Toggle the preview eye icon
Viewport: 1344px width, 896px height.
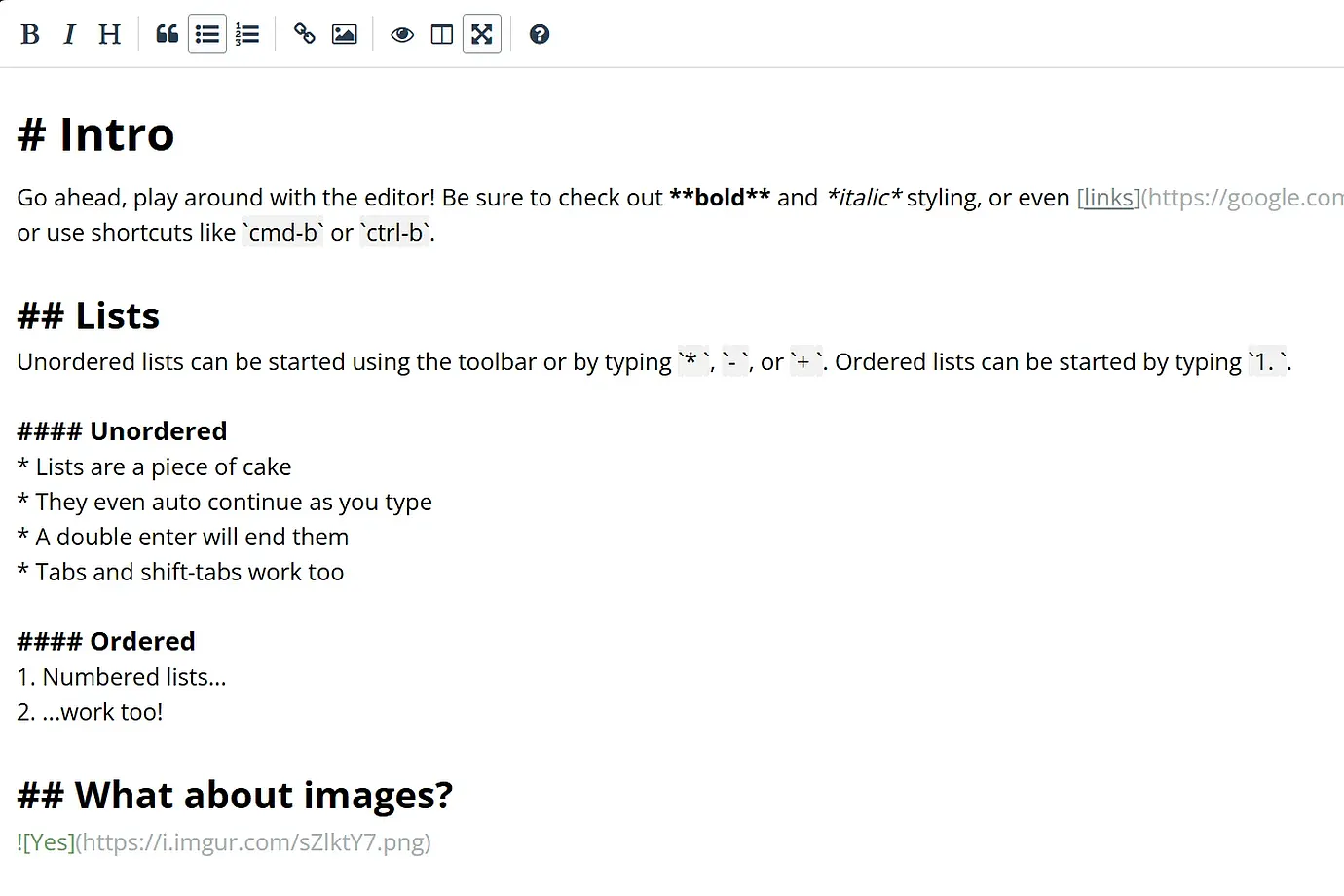point(401,33)
